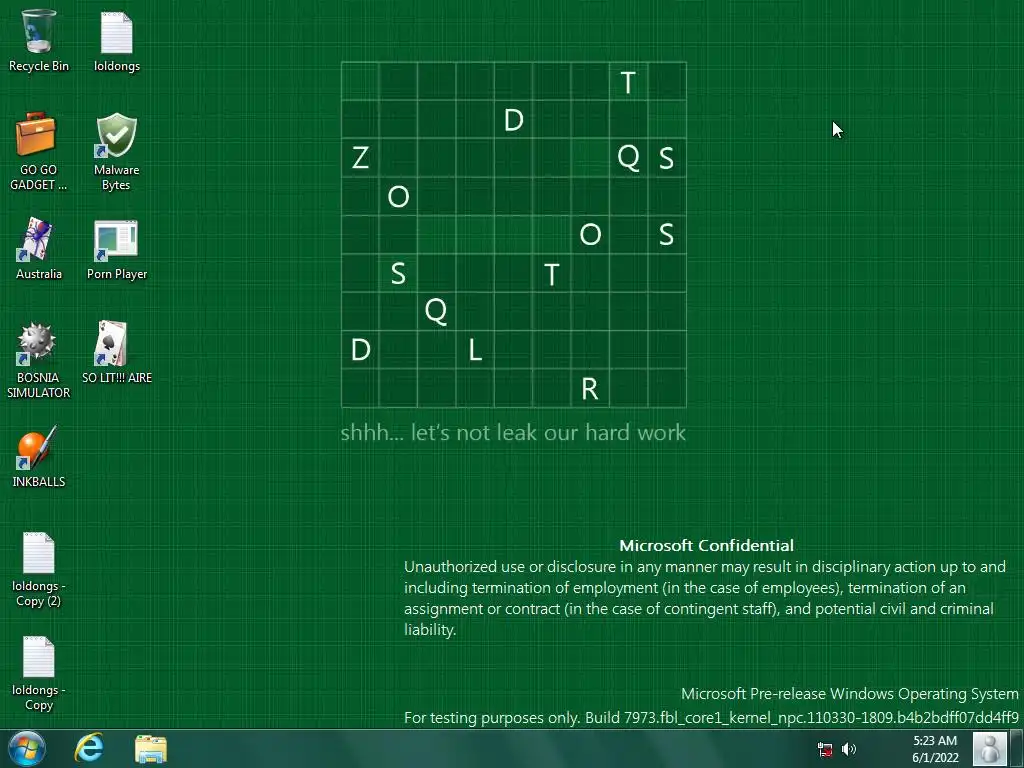Select the Malware Bytes shield shortcut
Image resolution: width=1024 pixels, height=768 pixels.
(116, 151)
